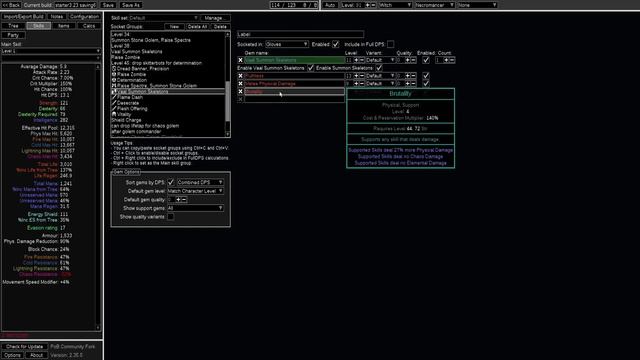640x360 pixels.
Task: Click the Delete All socket groups button
Action: pyautogui.click(x=197, y=27)
